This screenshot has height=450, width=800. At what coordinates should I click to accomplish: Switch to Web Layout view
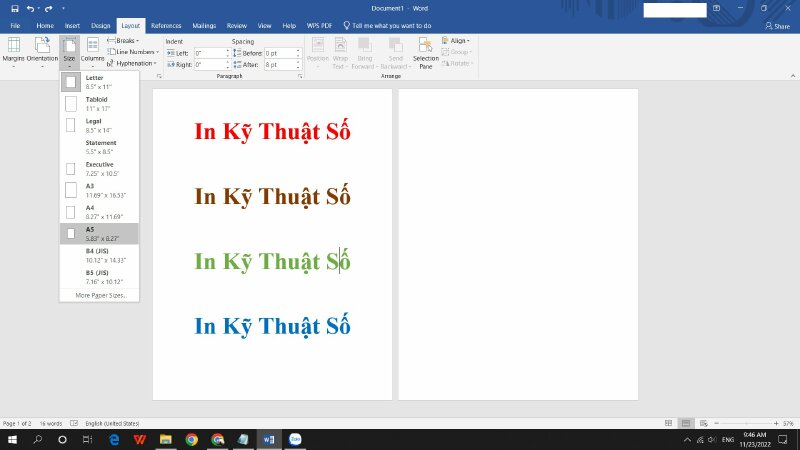tap(704, 423)
